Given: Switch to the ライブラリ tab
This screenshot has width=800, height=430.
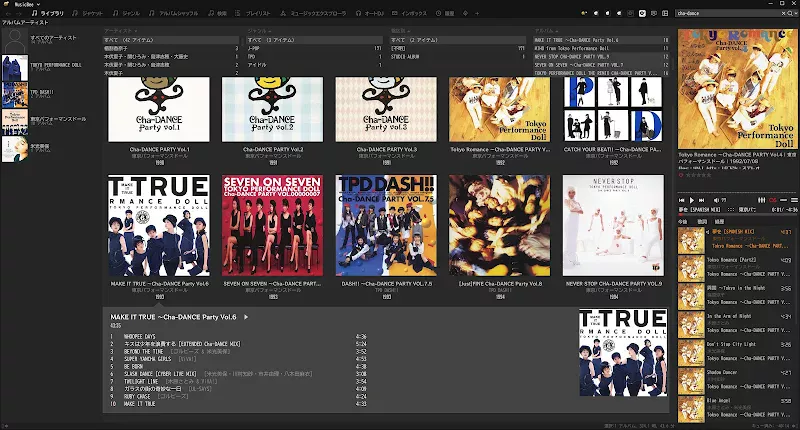Looking at the screenshot, I should 47,13.
